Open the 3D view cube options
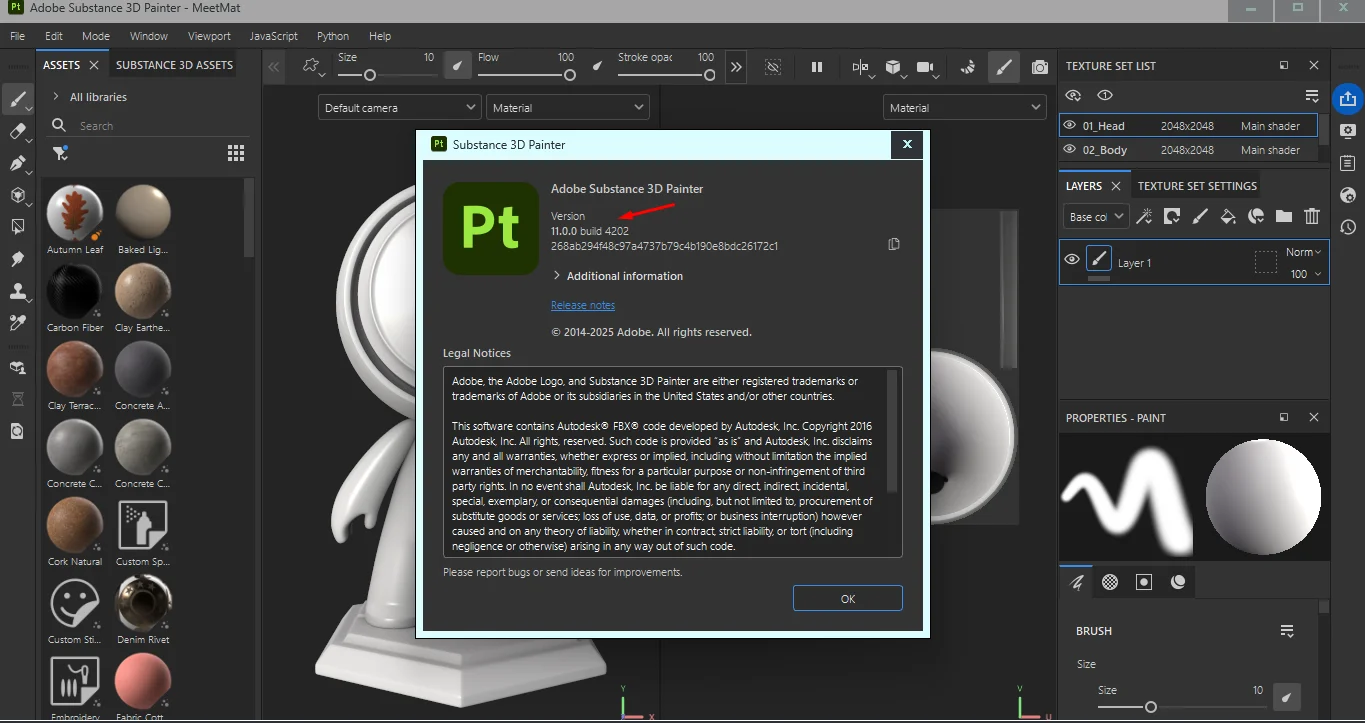Image resolution: width=1365 pixels, height=723 pixels. 893,67
